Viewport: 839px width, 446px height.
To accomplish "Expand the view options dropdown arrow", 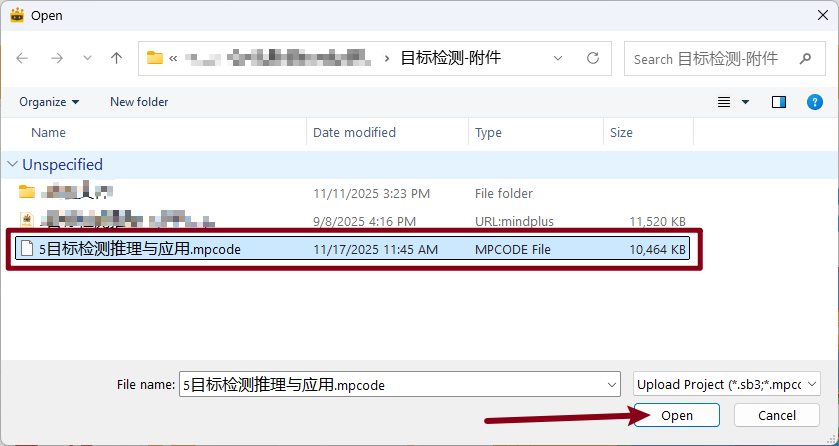I will (x=746, y=102).
